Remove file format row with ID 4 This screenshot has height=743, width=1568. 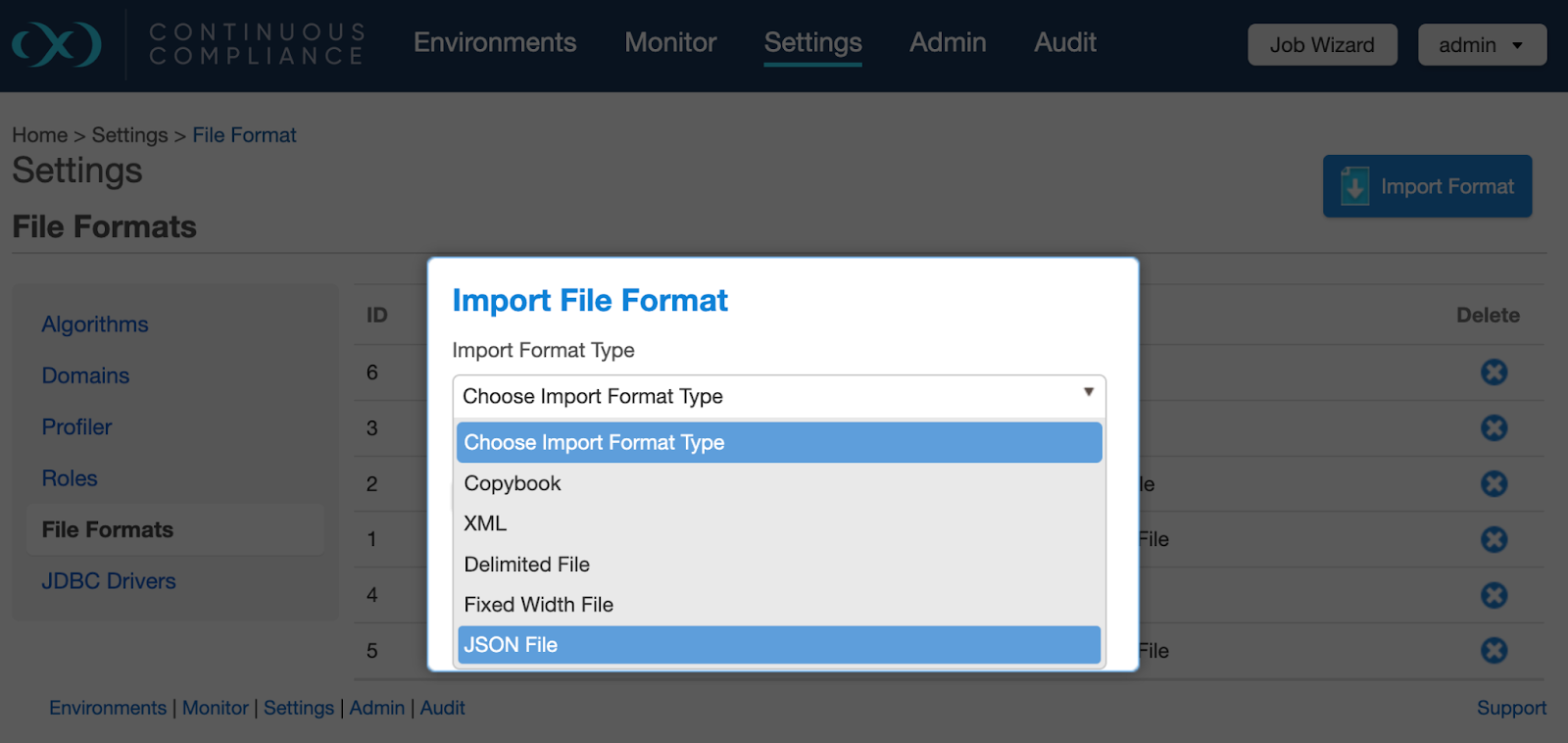[1494, 596]
